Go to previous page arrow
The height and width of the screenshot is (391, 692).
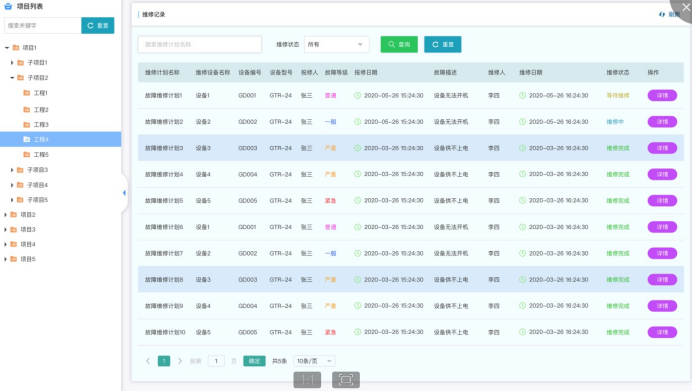(x=148, y=361)
